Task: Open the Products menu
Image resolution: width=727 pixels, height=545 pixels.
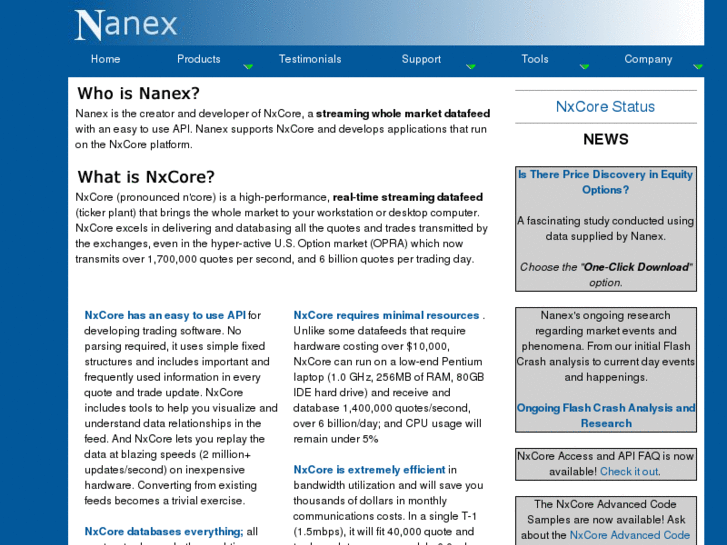Action: 198,59
